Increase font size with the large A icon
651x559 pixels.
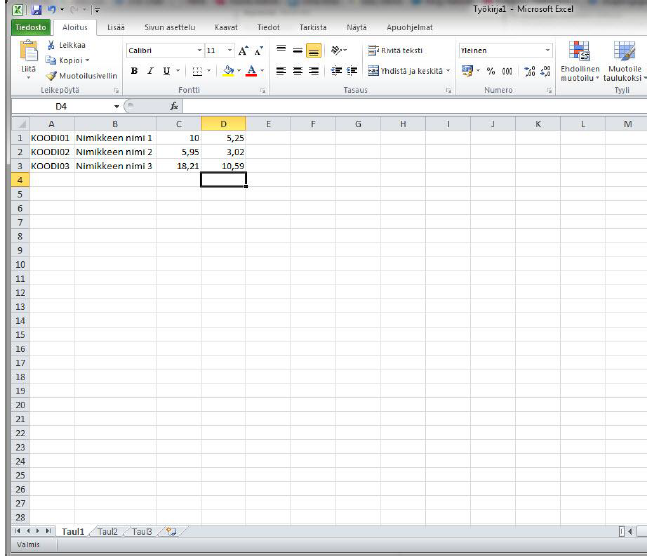pyautogui.click(x=243, y=51)
